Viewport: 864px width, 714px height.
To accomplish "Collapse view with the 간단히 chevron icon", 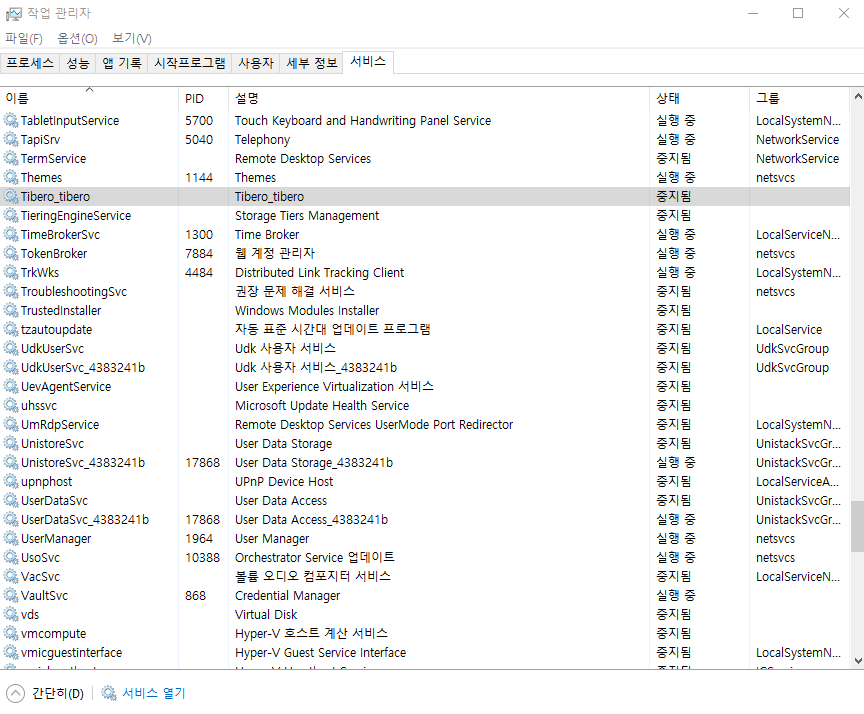I will point(15,693).
